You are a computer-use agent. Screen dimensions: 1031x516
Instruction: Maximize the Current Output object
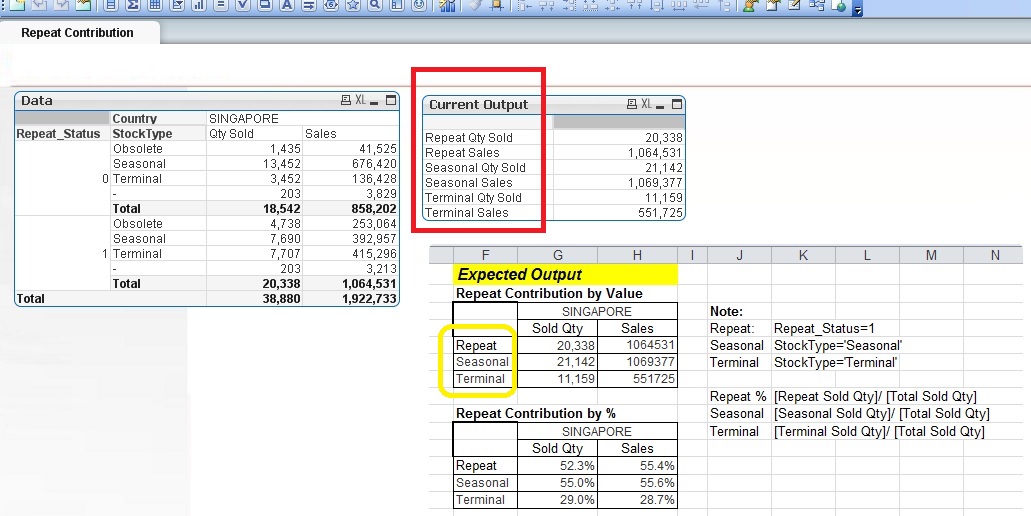click(x=677, y=104)
